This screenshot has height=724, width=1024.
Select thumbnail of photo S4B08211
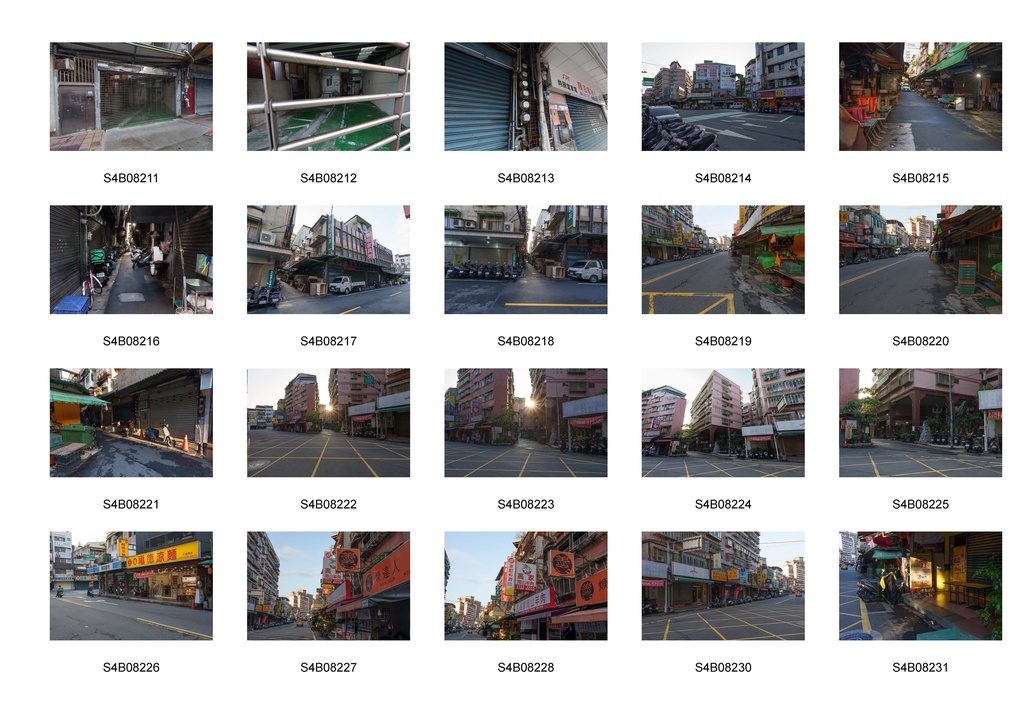(x=131, y=97)
